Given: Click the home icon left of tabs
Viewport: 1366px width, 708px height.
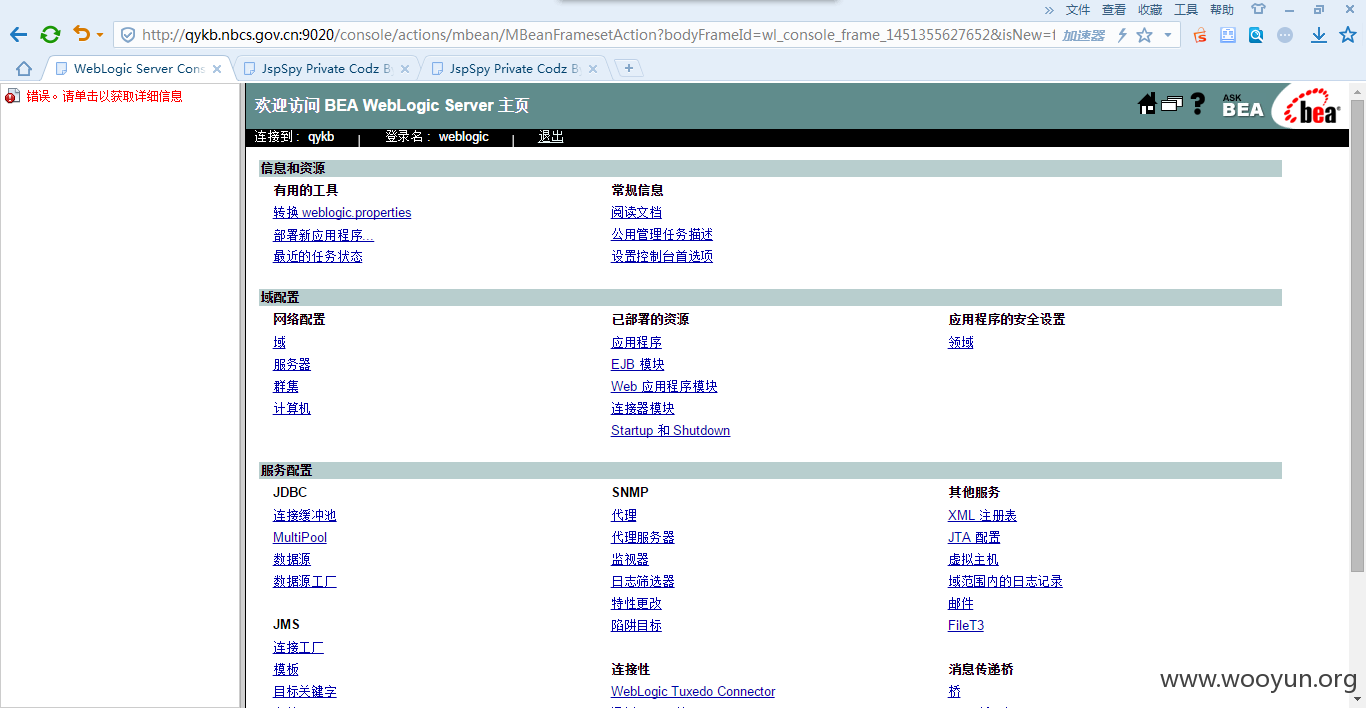Looking at the screenshot, I should [x=24, y=69].
